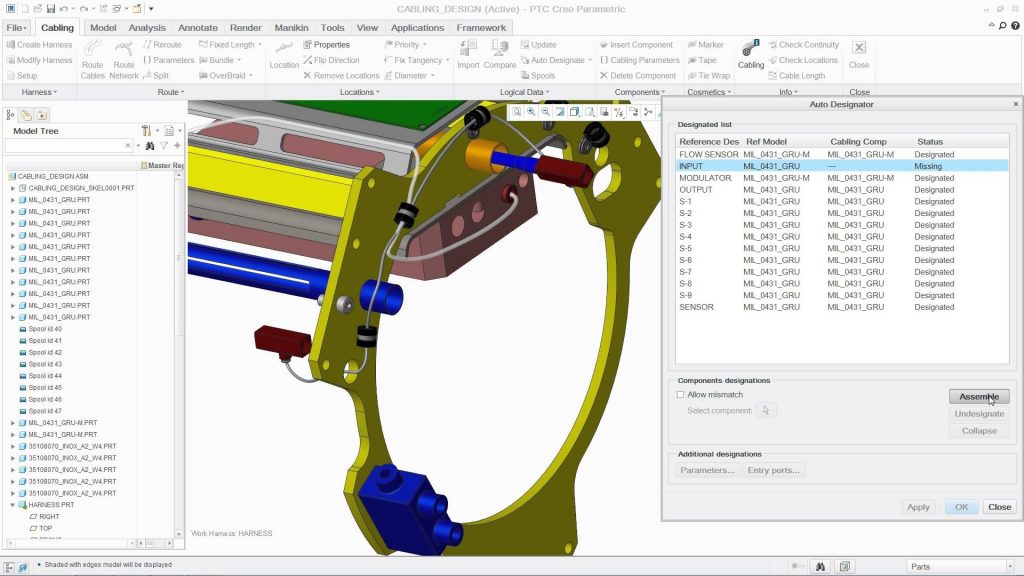1024x576 pixels.
Task: Open the Applications ribbon tab
Action: (417, 27)
